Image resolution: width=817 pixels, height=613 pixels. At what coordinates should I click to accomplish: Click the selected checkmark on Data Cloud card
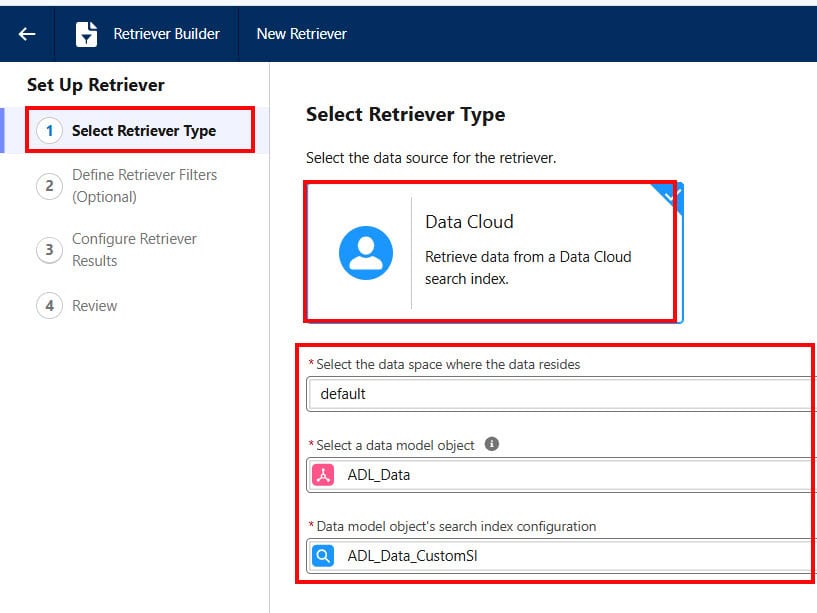click(x=671, y=195)
